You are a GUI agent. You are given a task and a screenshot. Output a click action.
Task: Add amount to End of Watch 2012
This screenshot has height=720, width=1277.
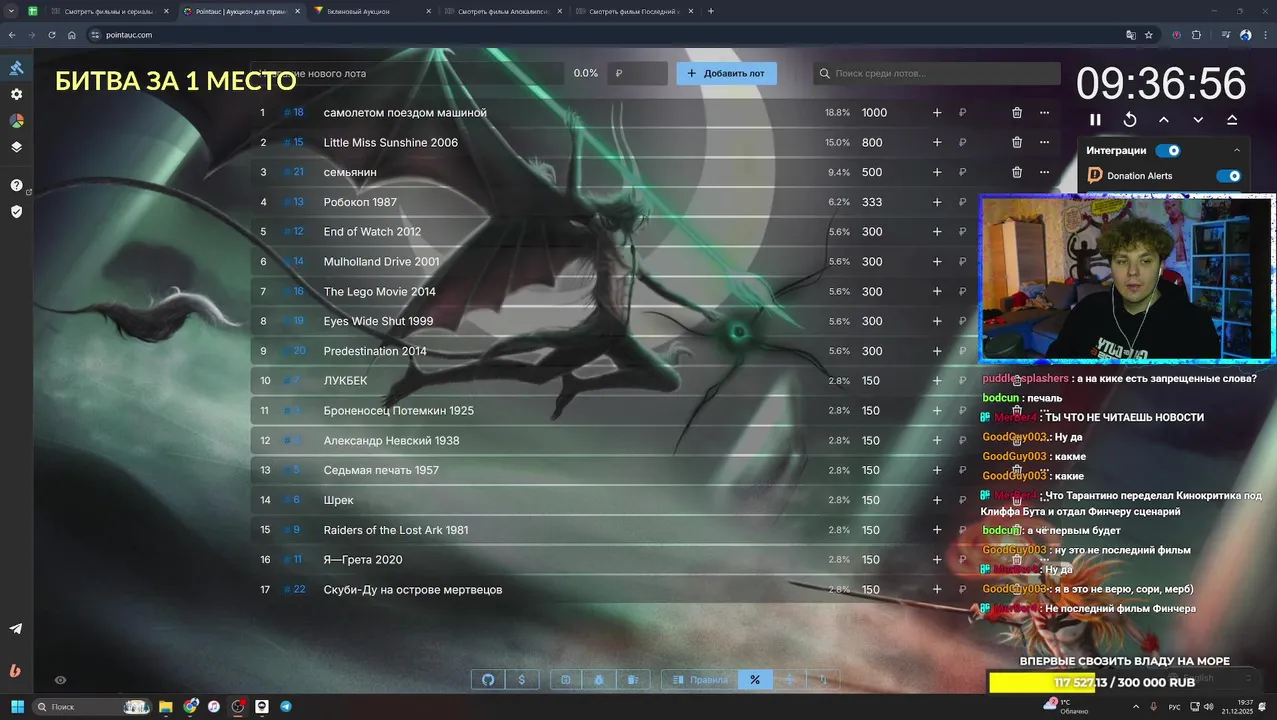click(937, 232)
